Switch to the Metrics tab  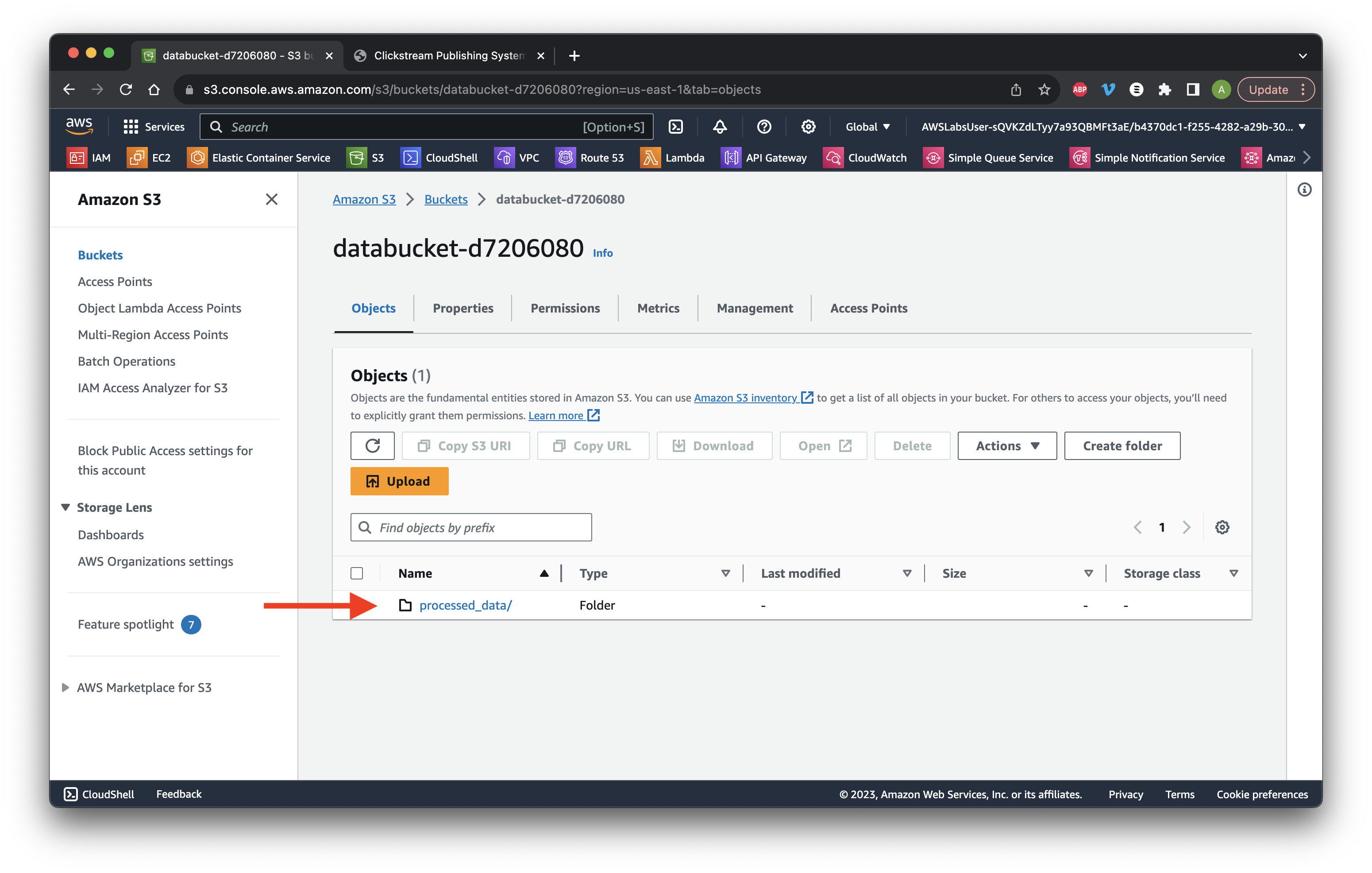[658, 308]
